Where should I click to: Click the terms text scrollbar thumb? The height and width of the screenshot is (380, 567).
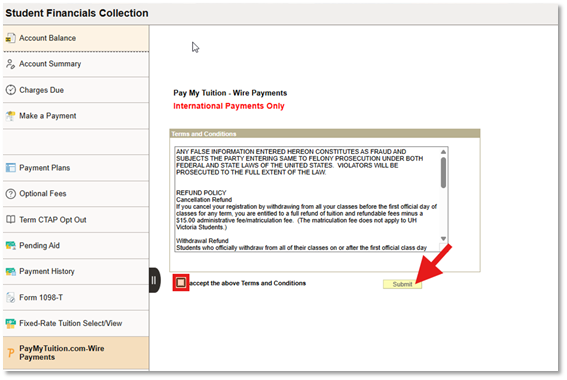pos(443,172)
